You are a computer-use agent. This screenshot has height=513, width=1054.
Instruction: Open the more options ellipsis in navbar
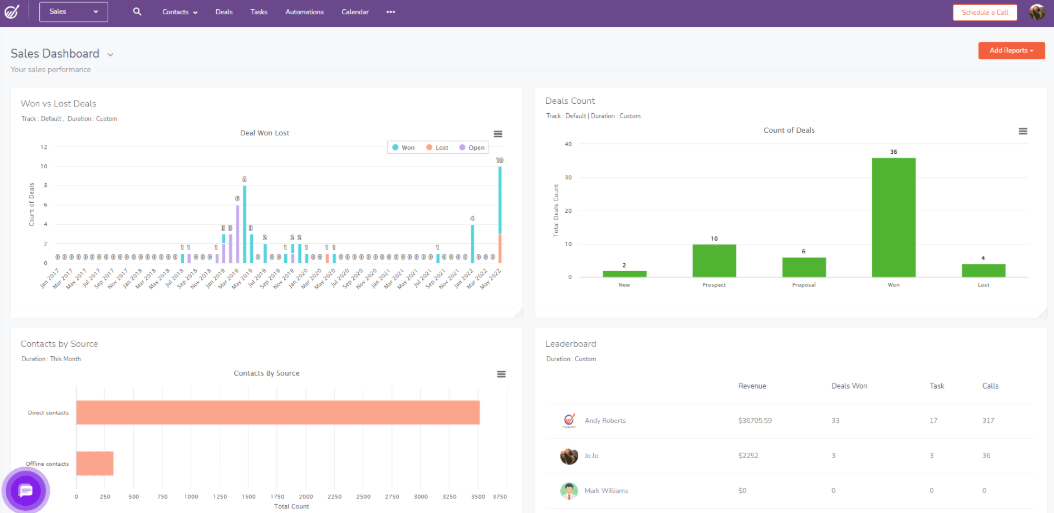tap(391, 12)
